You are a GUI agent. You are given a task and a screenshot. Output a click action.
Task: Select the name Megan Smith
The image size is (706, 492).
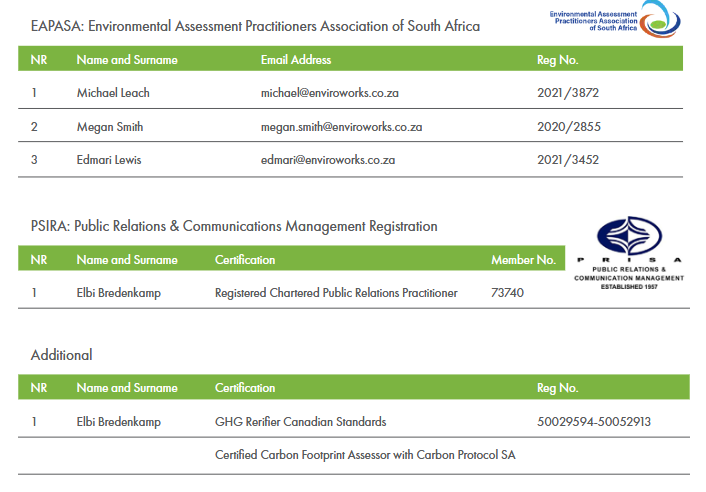[x=112, y=127]
